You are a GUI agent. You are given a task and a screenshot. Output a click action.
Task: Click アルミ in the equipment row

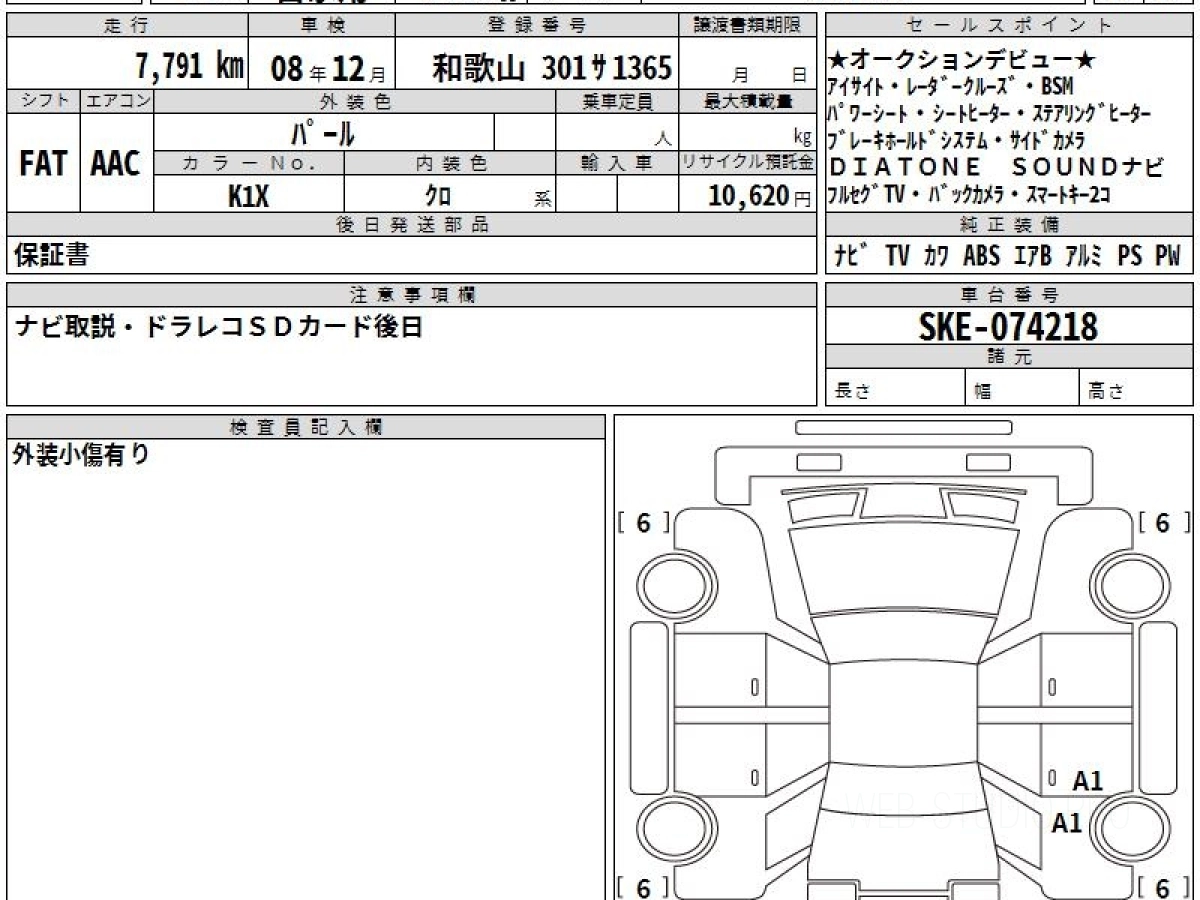[x=1083, y=256]
